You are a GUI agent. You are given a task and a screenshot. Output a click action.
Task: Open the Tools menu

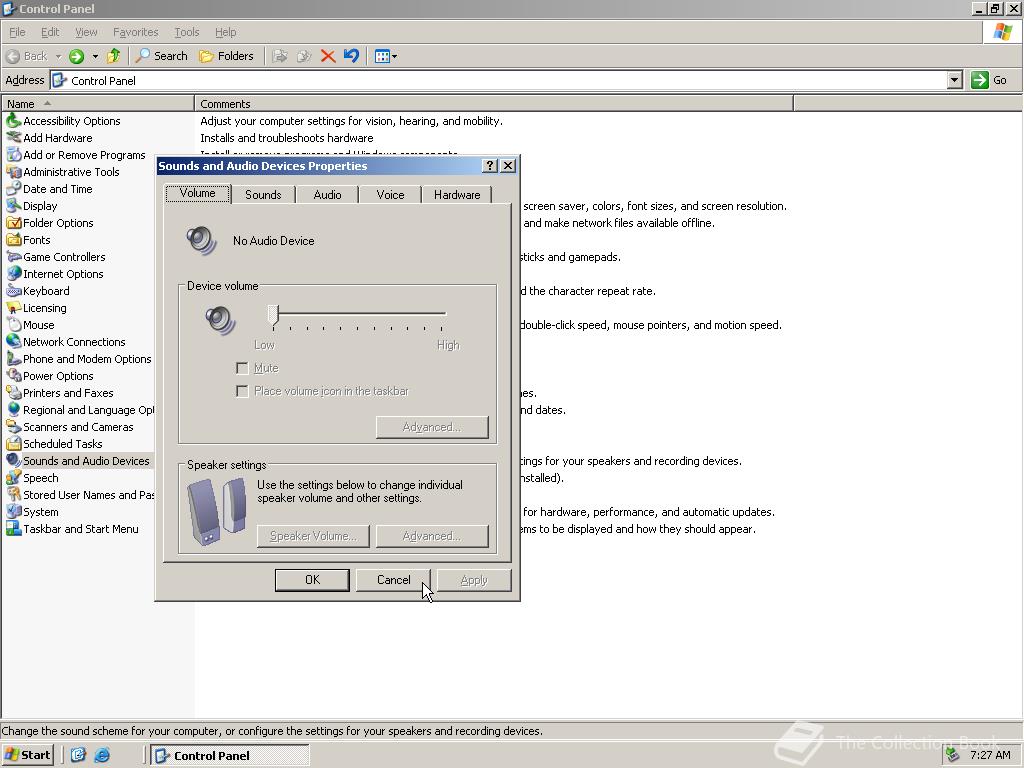[x=186, y=32]
